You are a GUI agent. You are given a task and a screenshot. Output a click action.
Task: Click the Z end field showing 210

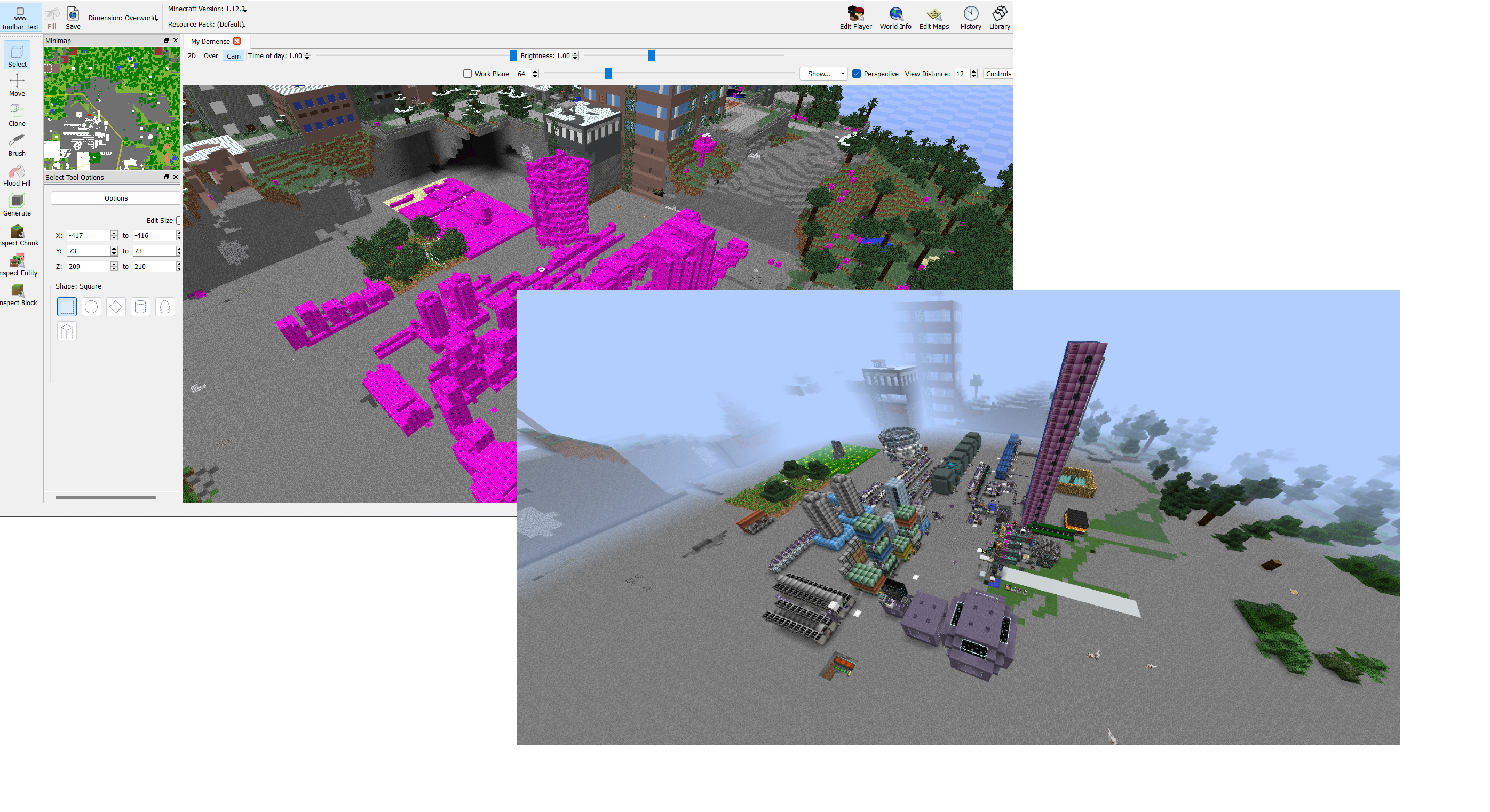coord(154,267)
